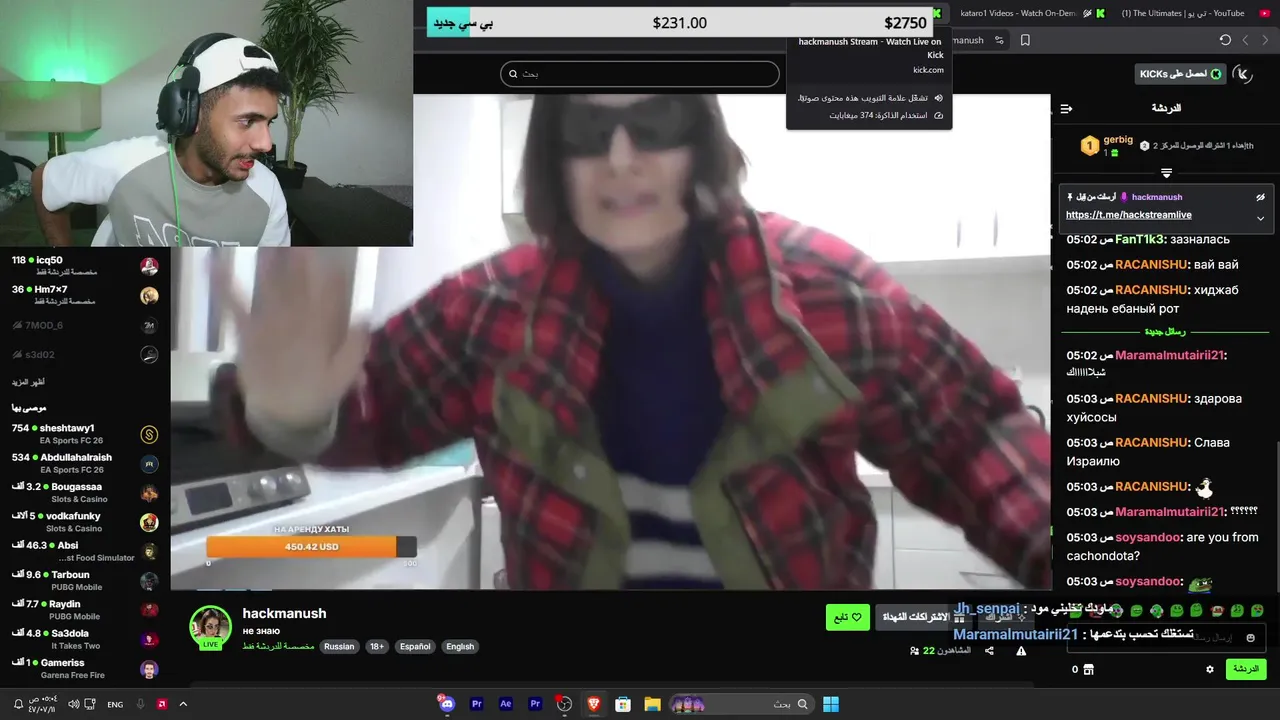Open Hm7×7 followed channel
This screenshot has width=1280, height=720.
tap(85, 295)
